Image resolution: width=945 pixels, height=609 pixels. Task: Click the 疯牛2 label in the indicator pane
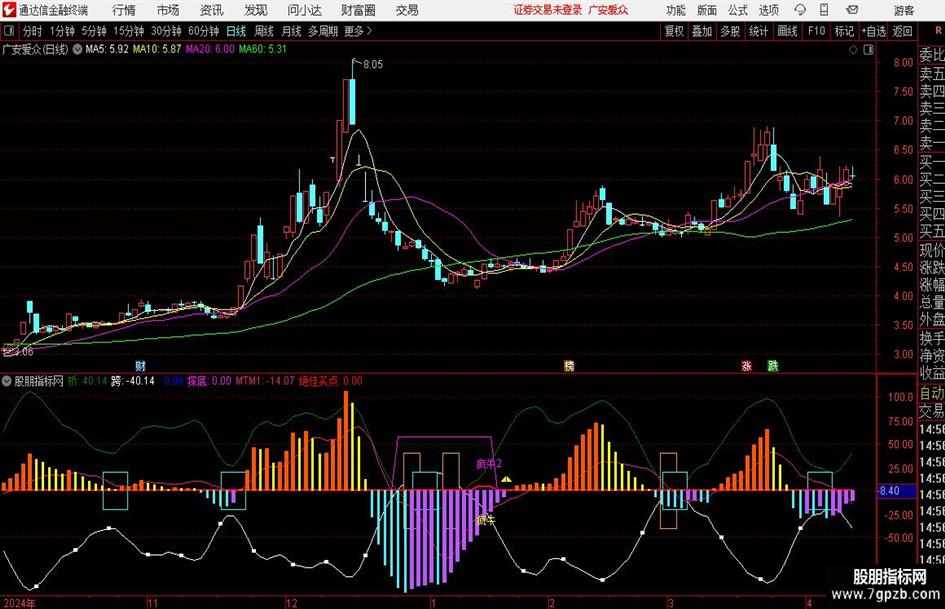tap(489, 464)
